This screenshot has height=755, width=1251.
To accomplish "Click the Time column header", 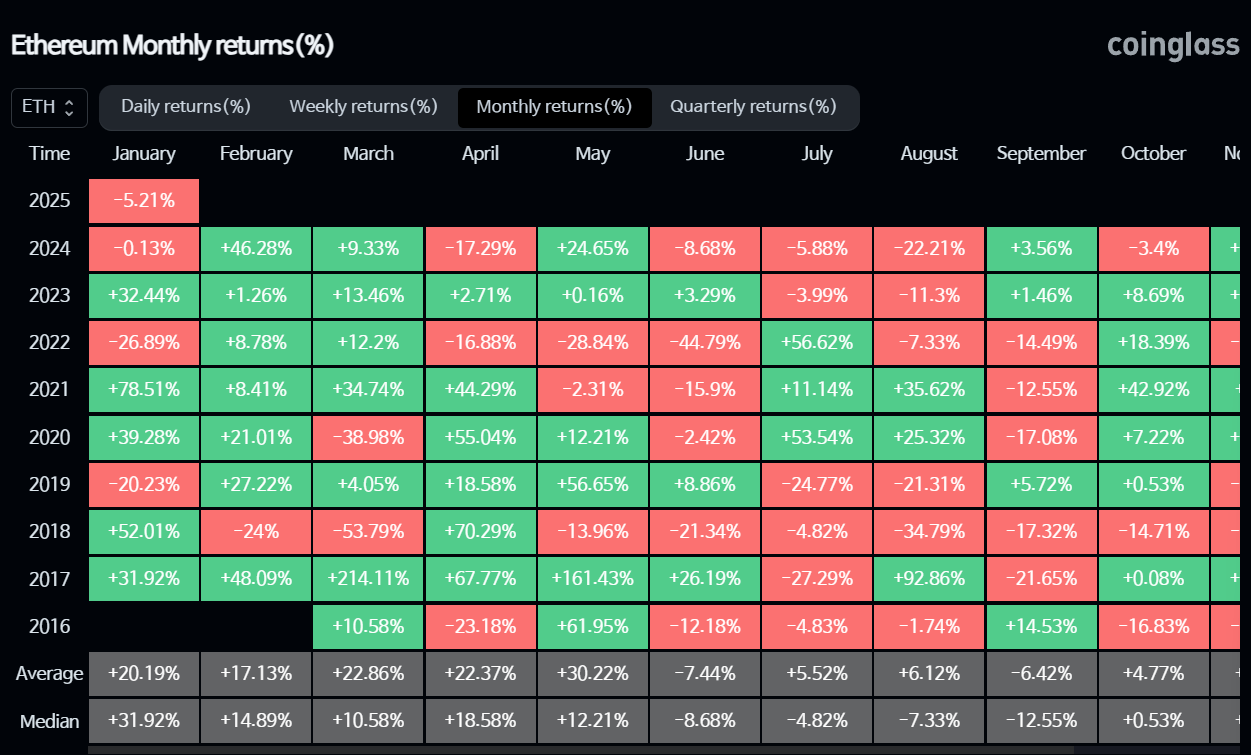I will click(50, 154).
